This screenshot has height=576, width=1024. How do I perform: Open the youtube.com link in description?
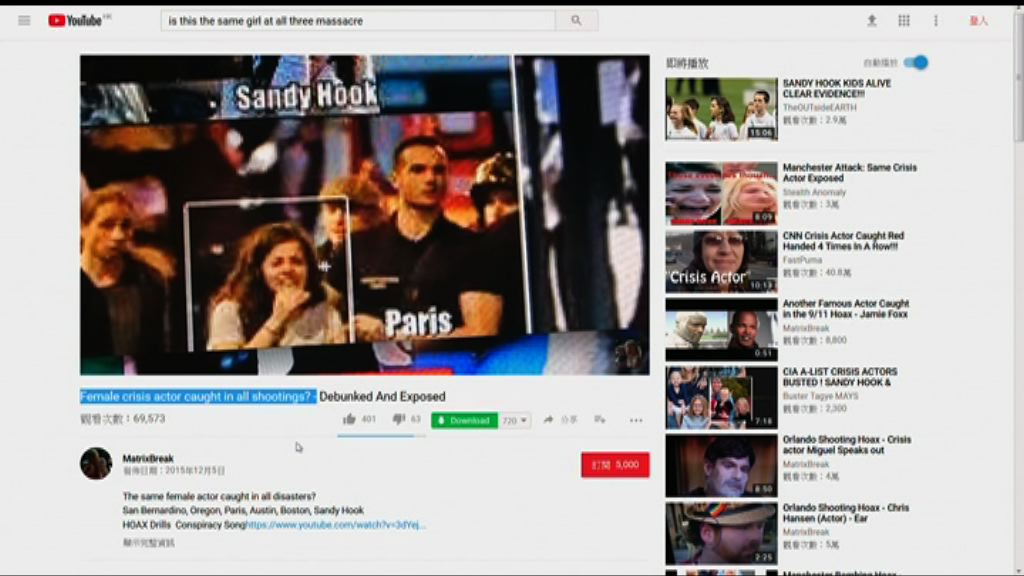coord(336,524)
